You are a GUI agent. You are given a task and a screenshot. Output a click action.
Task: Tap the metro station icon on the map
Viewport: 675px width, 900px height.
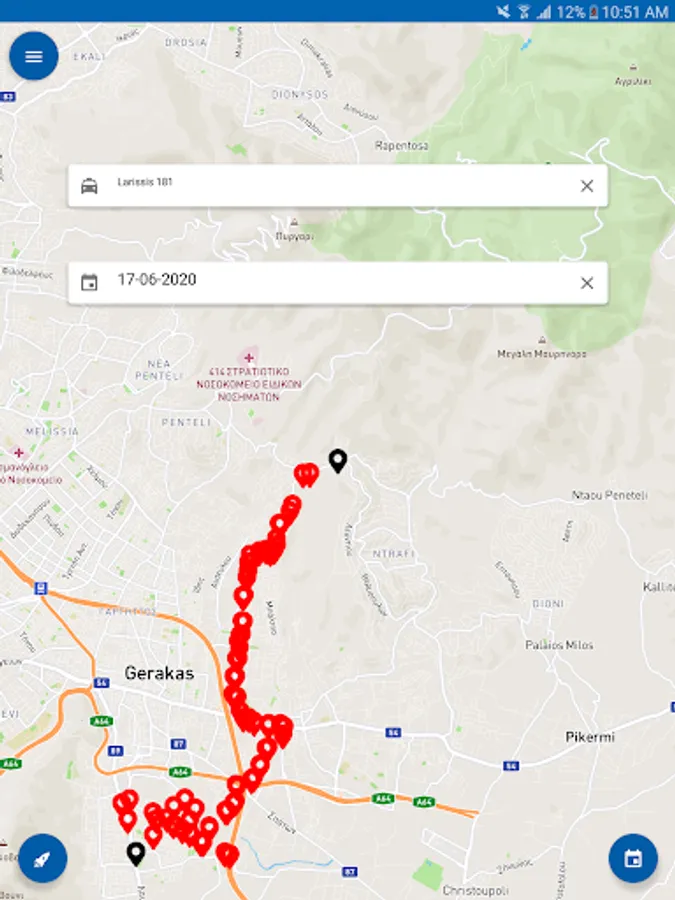pos(40,588)
